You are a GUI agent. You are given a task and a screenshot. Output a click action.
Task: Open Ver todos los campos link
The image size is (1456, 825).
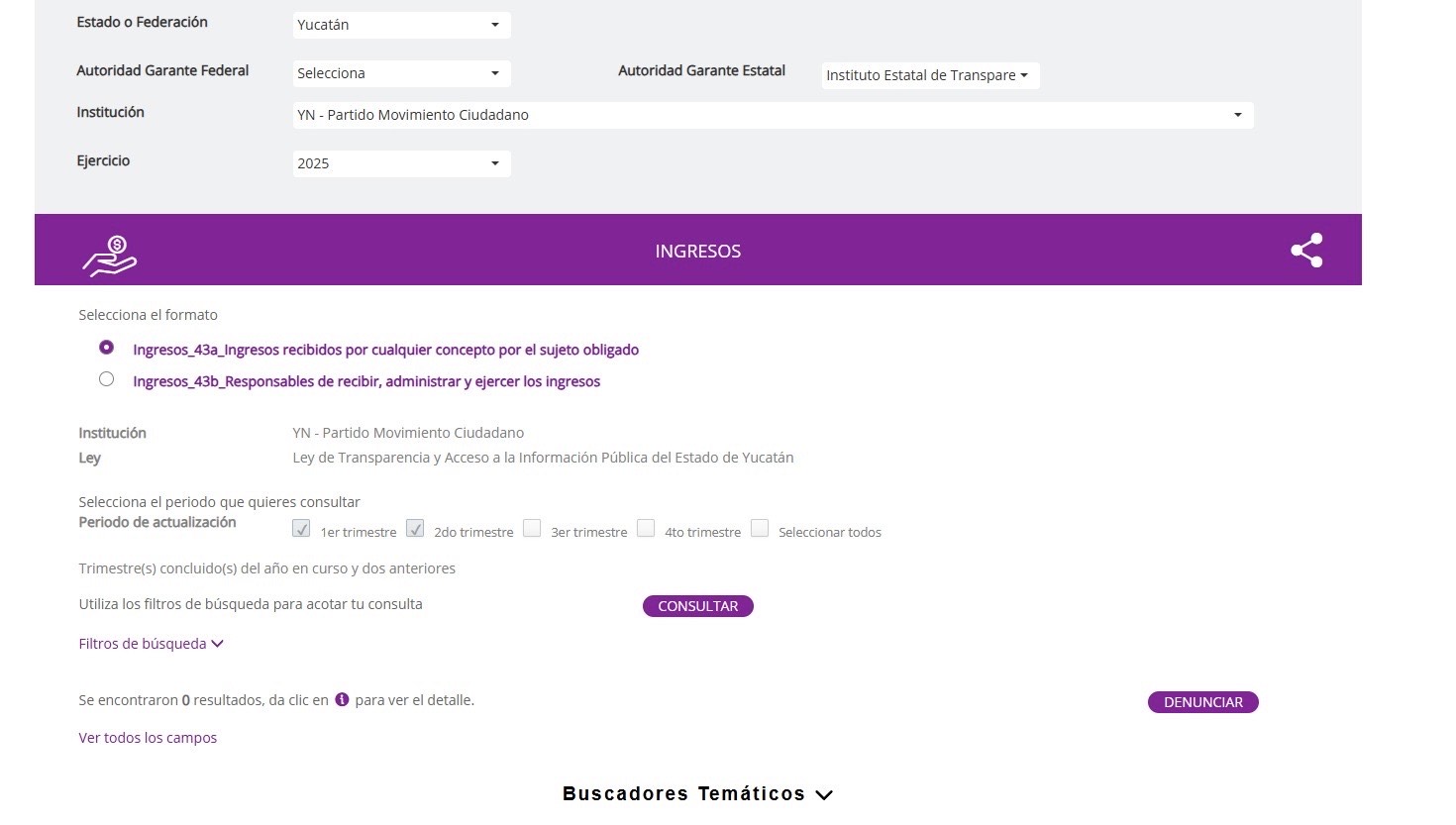(148, 738)
